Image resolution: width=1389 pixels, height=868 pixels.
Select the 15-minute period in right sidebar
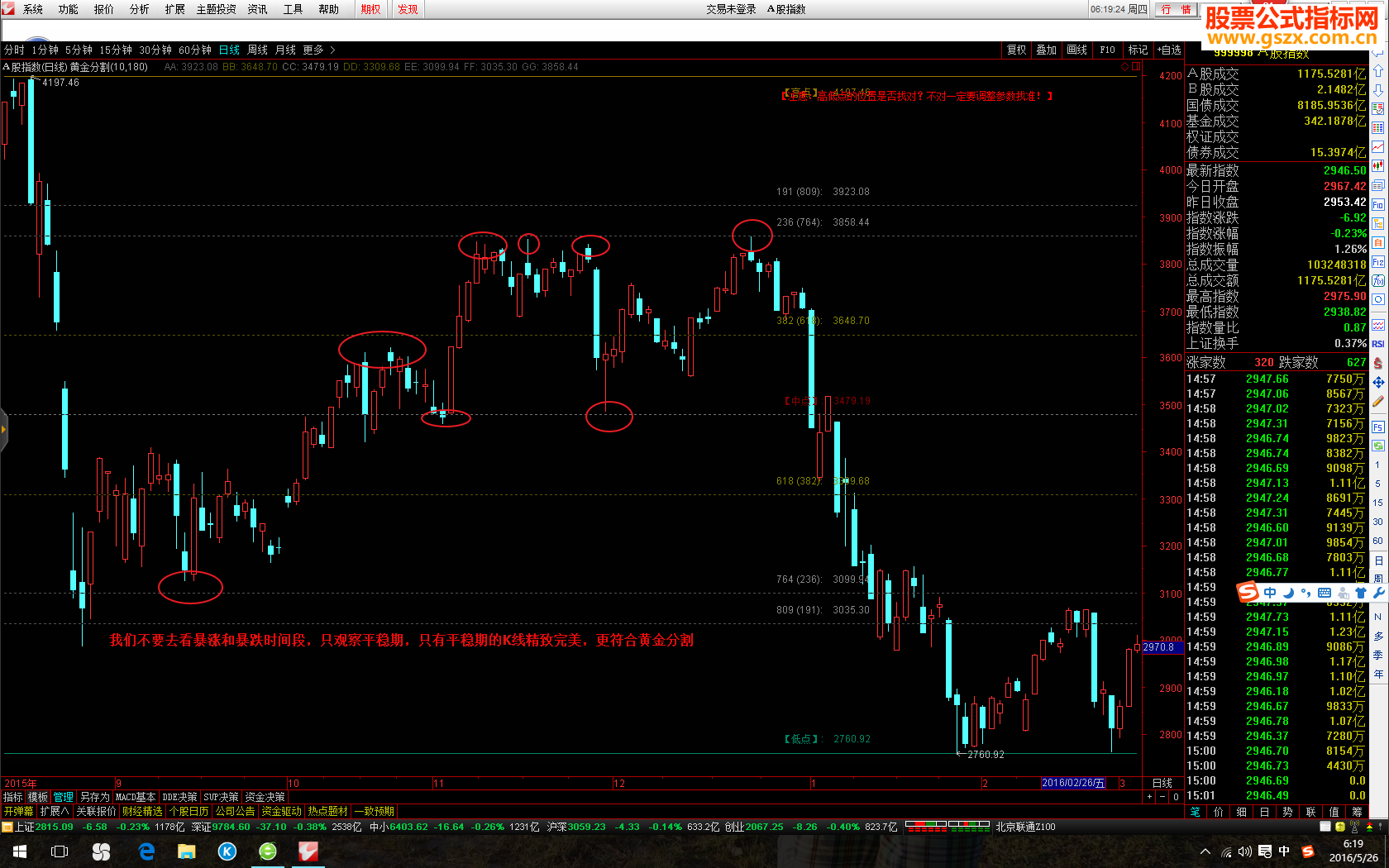1378,503
